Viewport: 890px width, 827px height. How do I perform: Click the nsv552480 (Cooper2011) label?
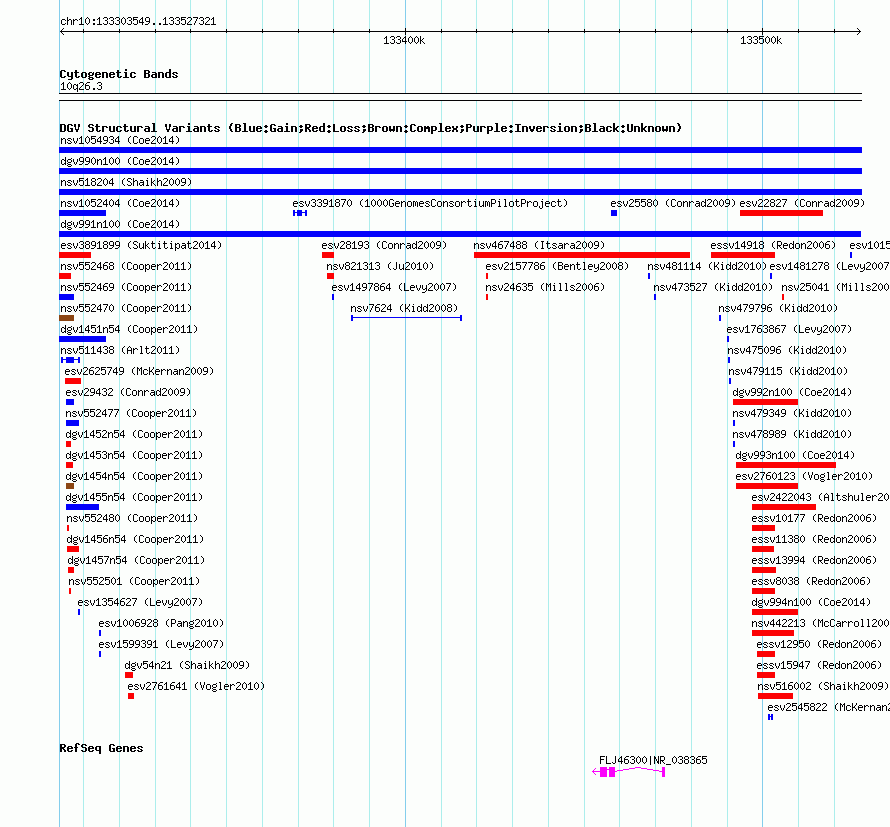tap(132, 518)
